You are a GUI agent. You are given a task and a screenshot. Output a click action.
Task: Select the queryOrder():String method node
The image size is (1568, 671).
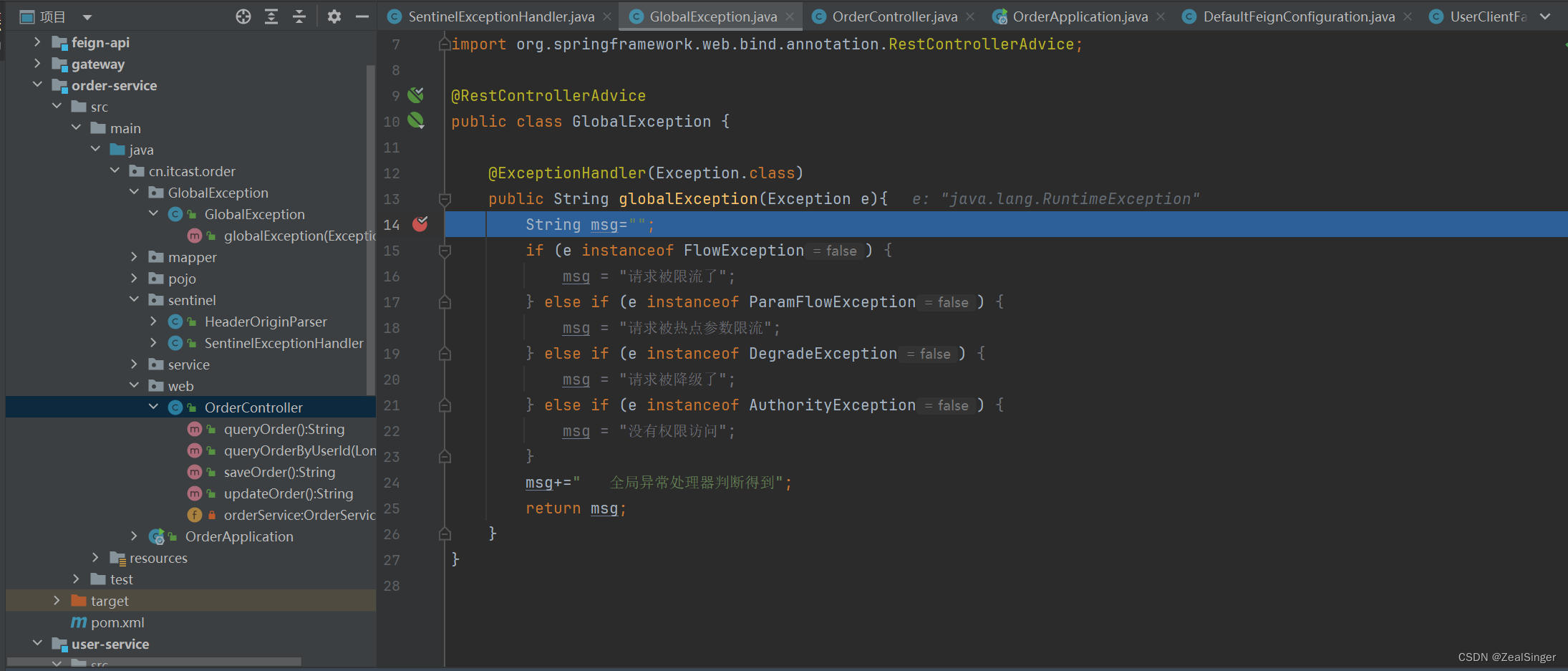coord(284,429)
